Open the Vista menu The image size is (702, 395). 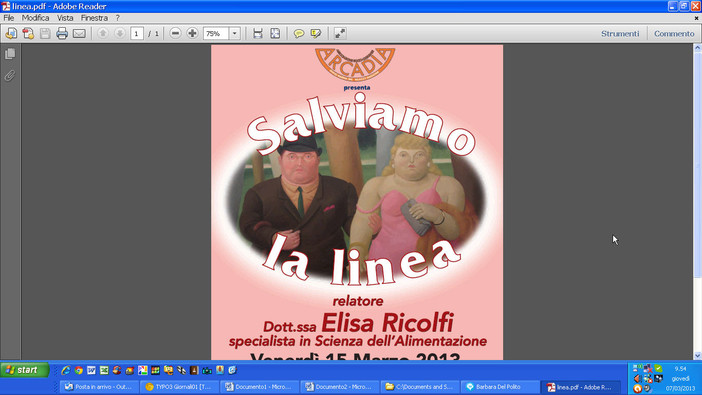pos(65,18)
